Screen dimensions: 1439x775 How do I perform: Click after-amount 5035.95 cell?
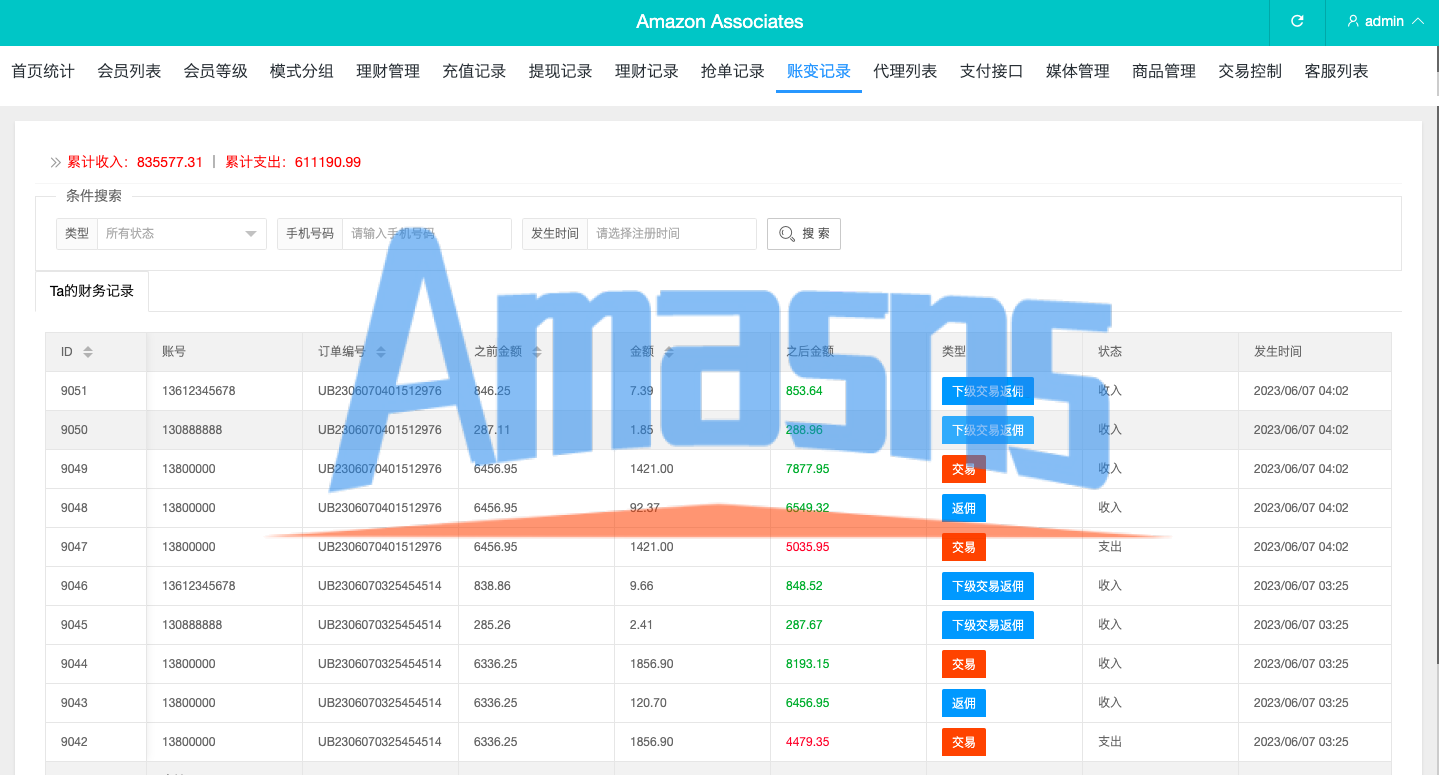(808, 547)
